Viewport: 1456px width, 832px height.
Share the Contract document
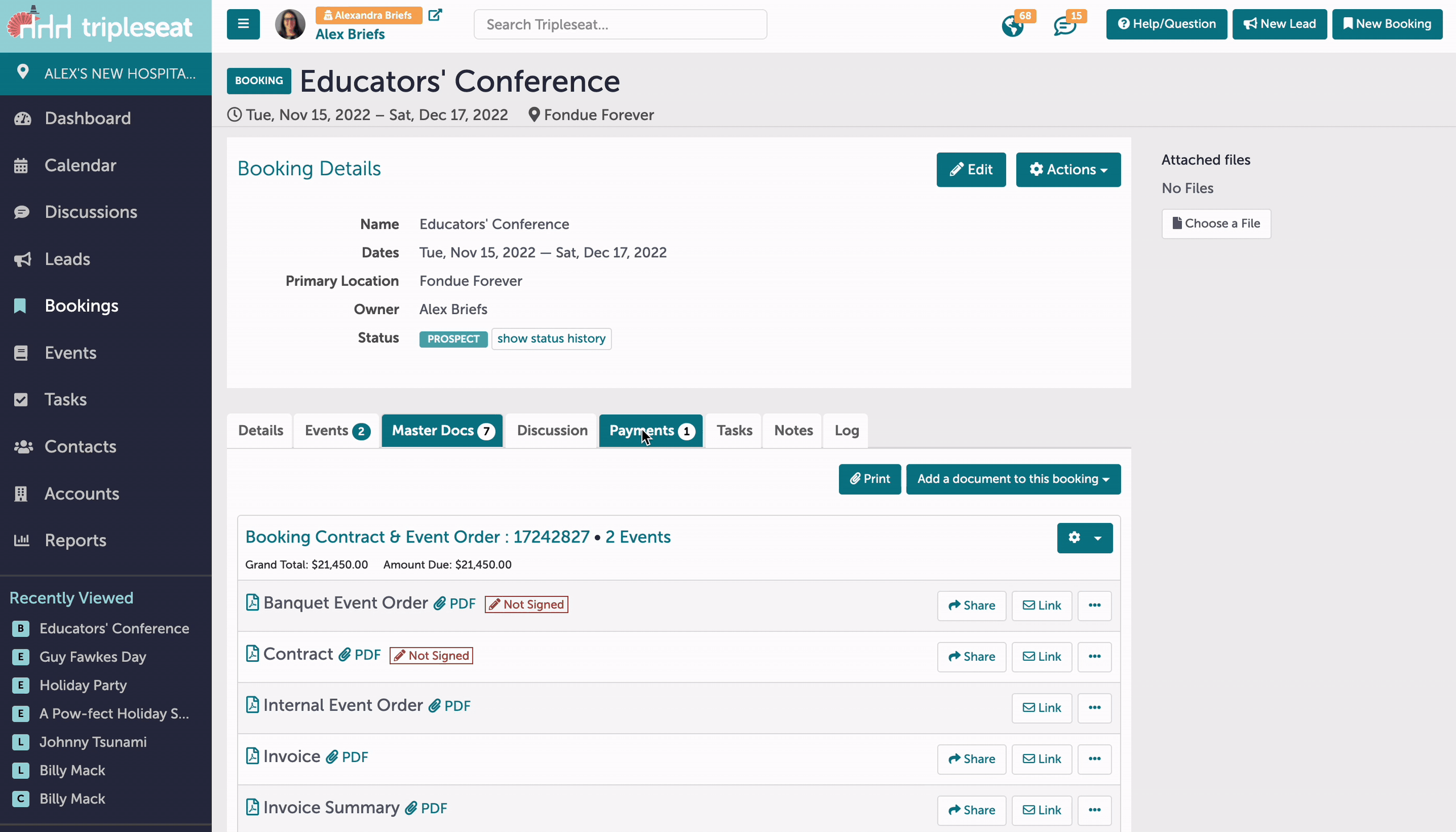click(971, 657)
